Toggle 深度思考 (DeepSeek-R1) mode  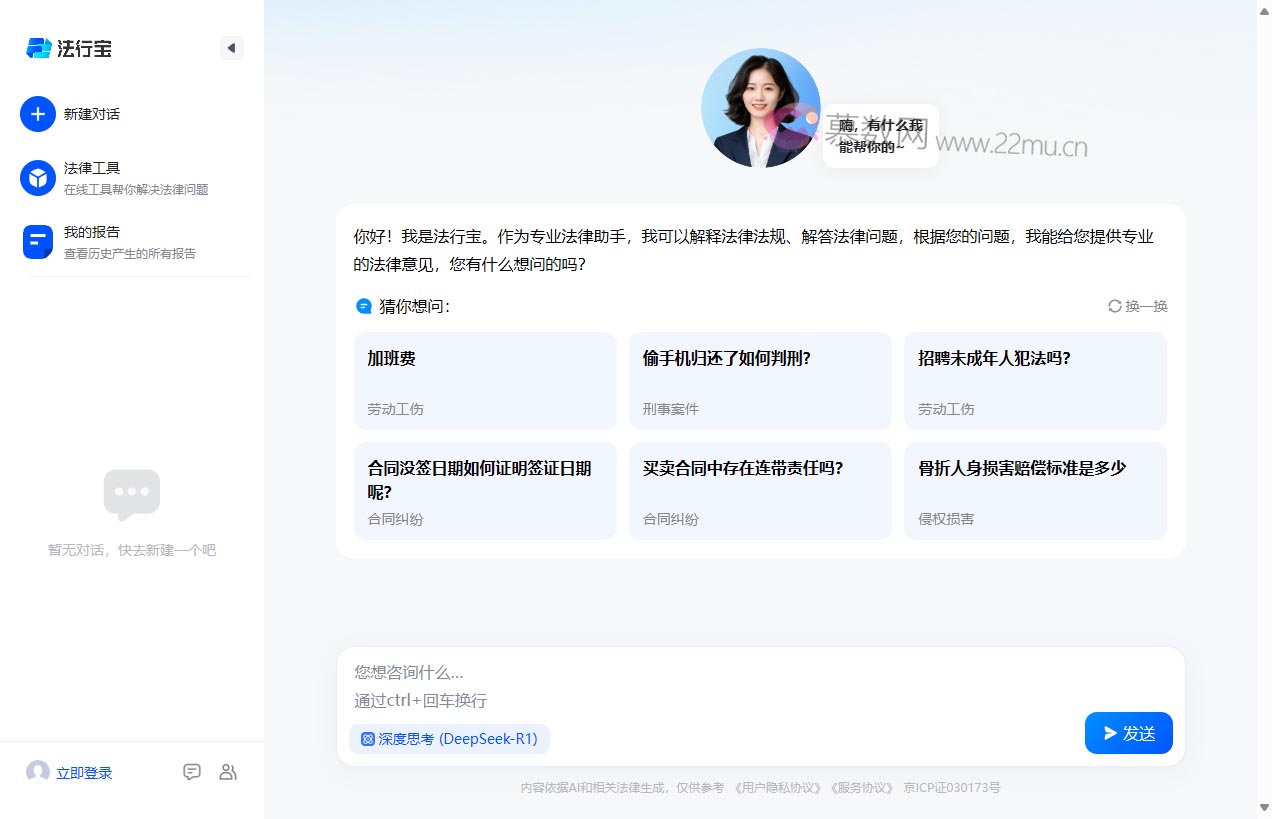pyautogui.click(x=449, y=738)
